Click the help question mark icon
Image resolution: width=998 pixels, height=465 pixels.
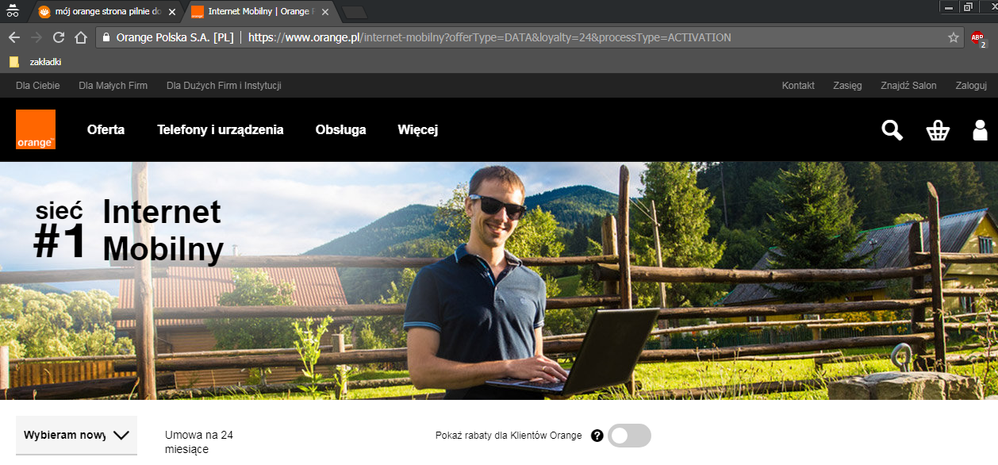[x=597, y=436]
